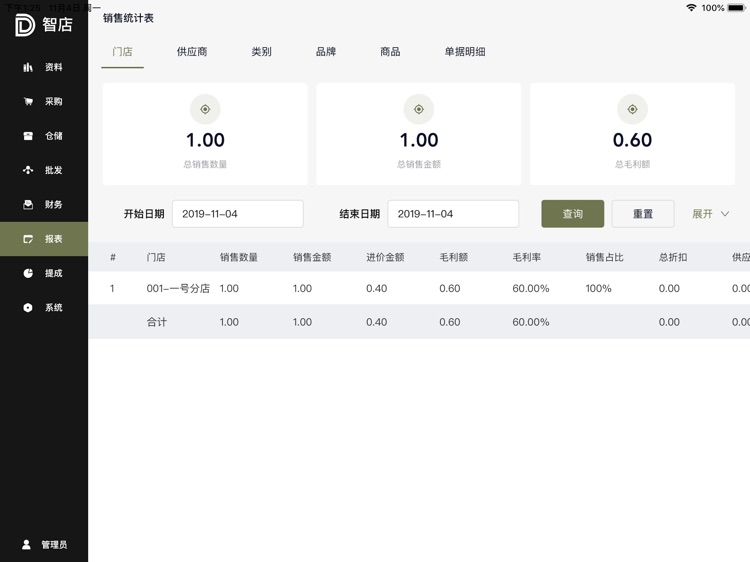Open the 系统 system settings section

point(44,308)
